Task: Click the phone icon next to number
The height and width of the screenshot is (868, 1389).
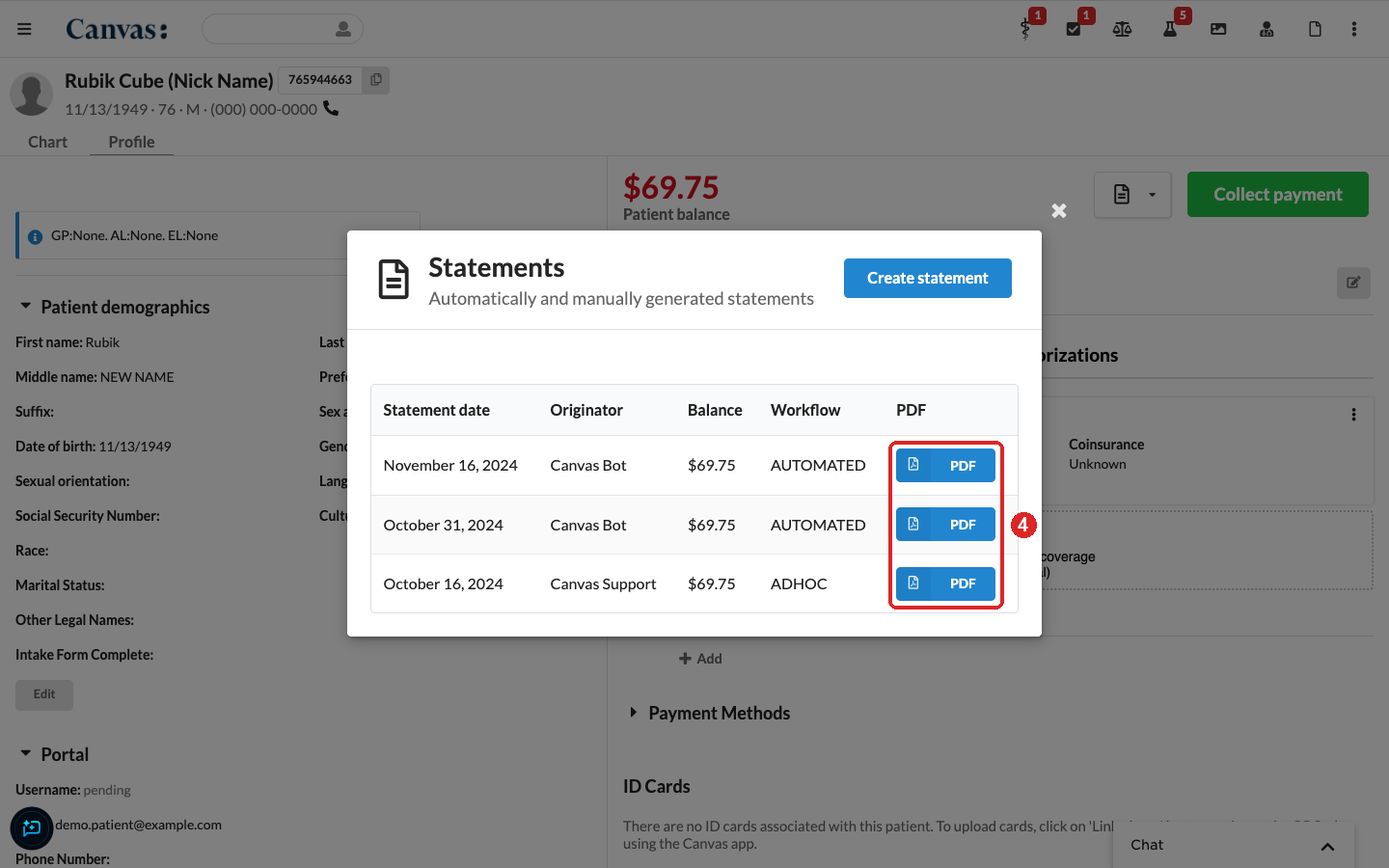Action: tap(331, 109)
